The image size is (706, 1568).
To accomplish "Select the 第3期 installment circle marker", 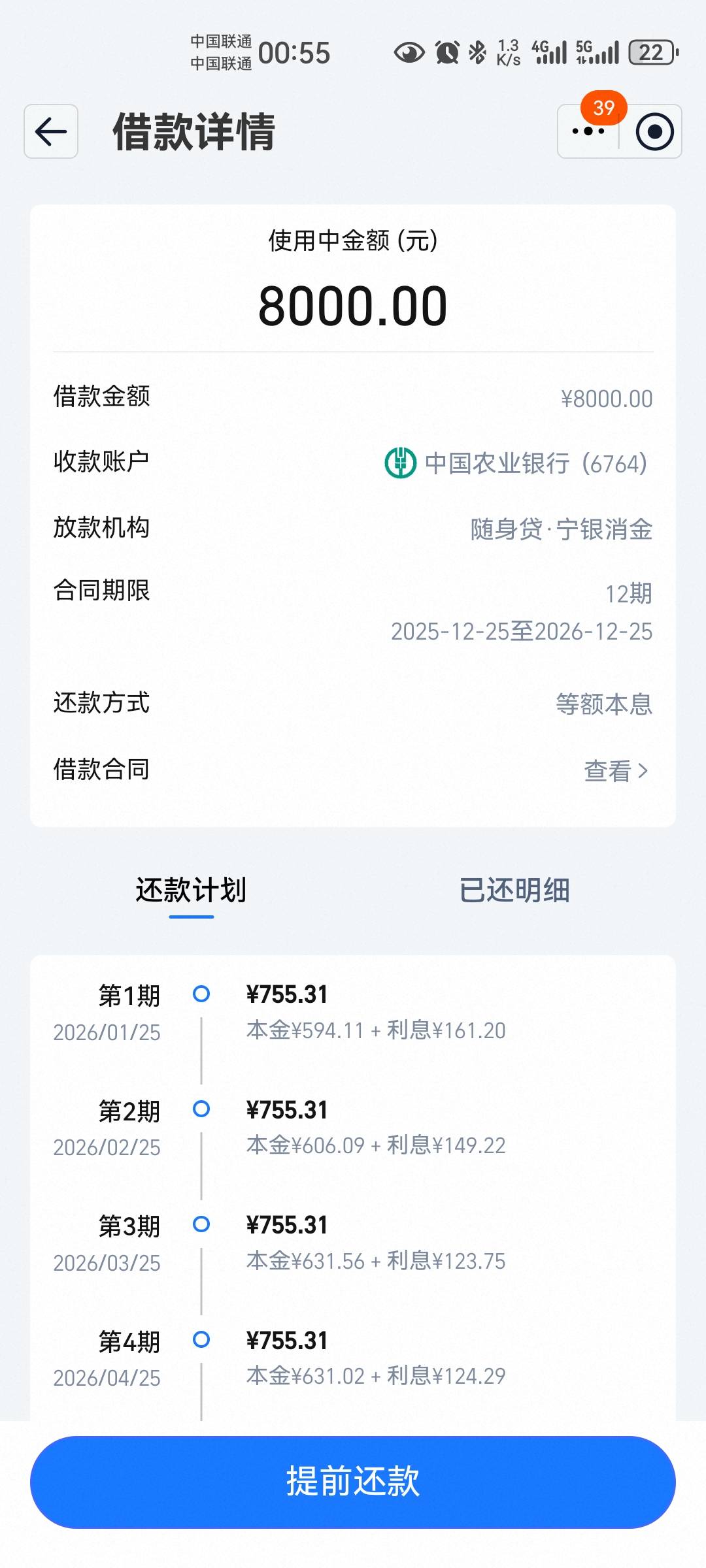I will click(201, 1224).
